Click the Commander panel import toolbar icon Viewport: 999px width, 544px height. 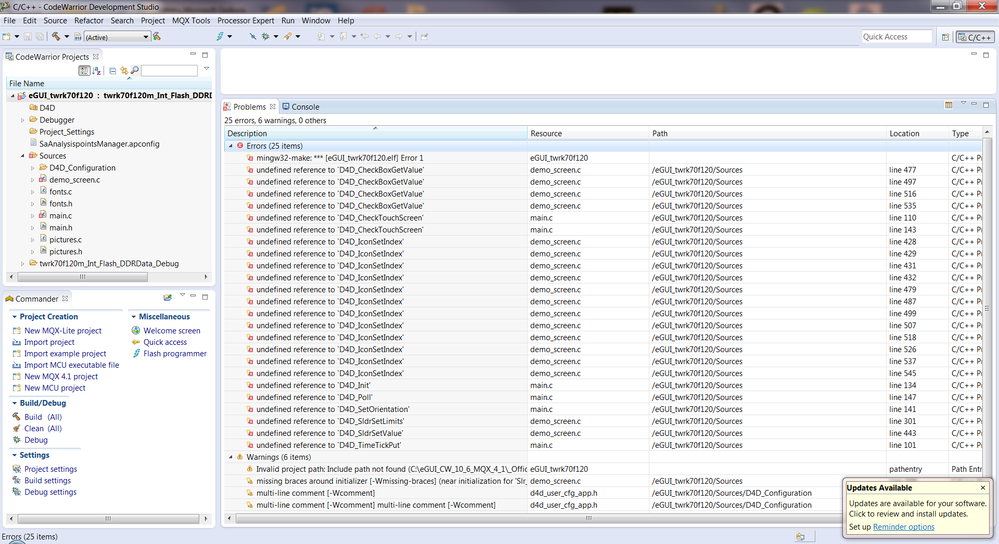[x=168, y=297]
